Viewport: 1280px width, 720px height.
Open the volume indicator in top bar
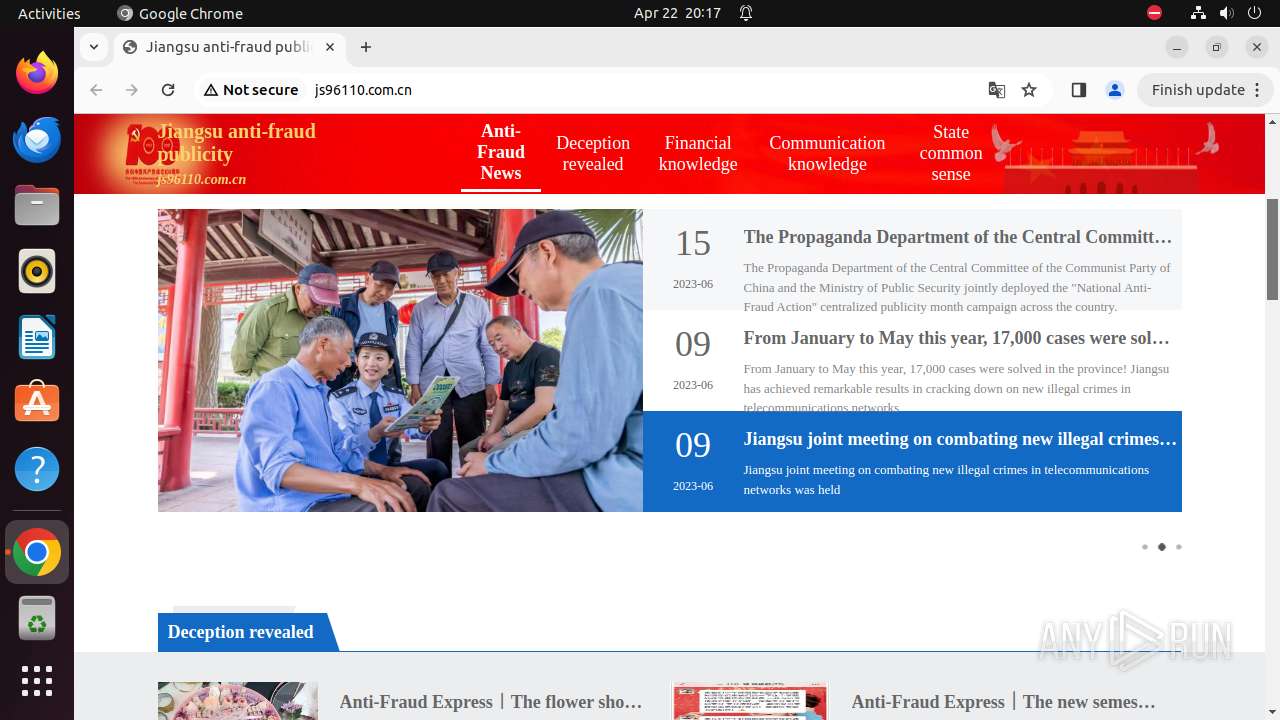coord(1226,13)
